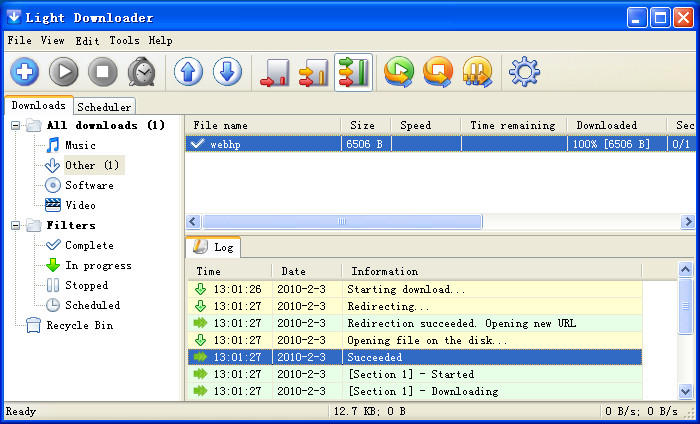Sort by the Speed column header
The height and width of the screenshot is (424, 700).
[426, 125]
